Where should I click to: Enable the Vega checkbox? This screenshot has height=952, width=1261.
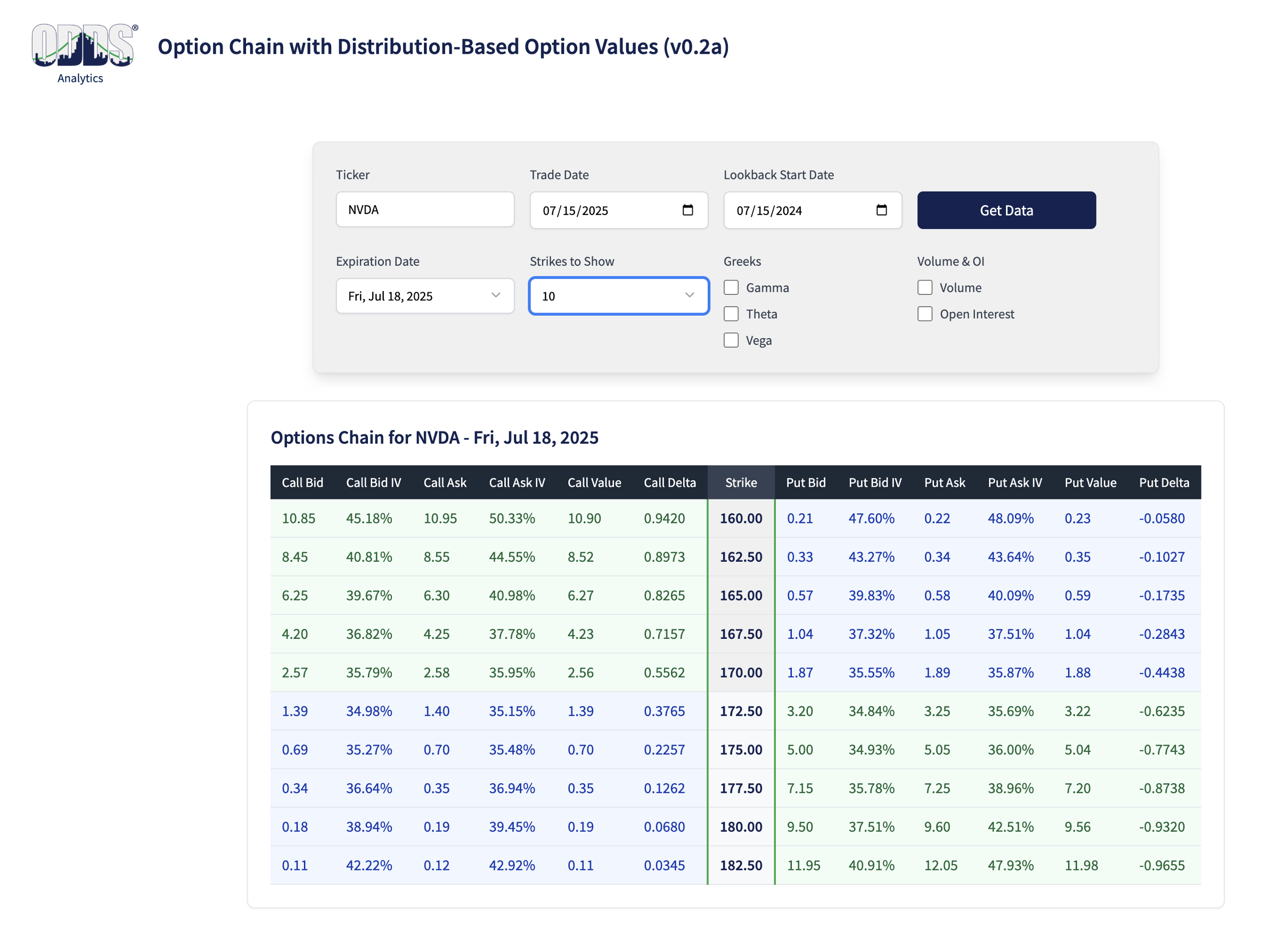tap(731, 340)
